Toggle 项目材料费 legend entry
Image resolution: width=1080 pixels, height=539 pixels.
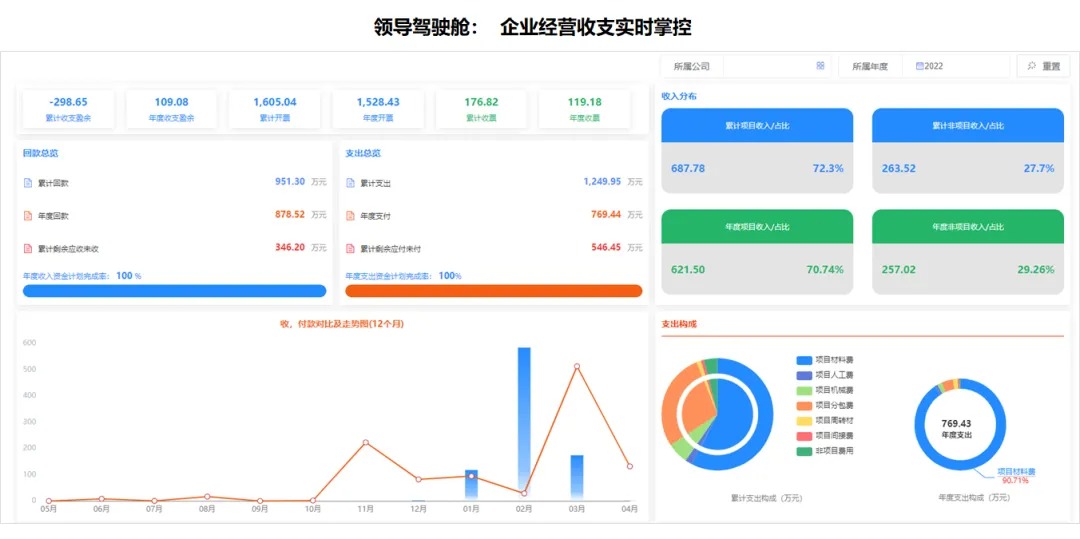[825, 360]
